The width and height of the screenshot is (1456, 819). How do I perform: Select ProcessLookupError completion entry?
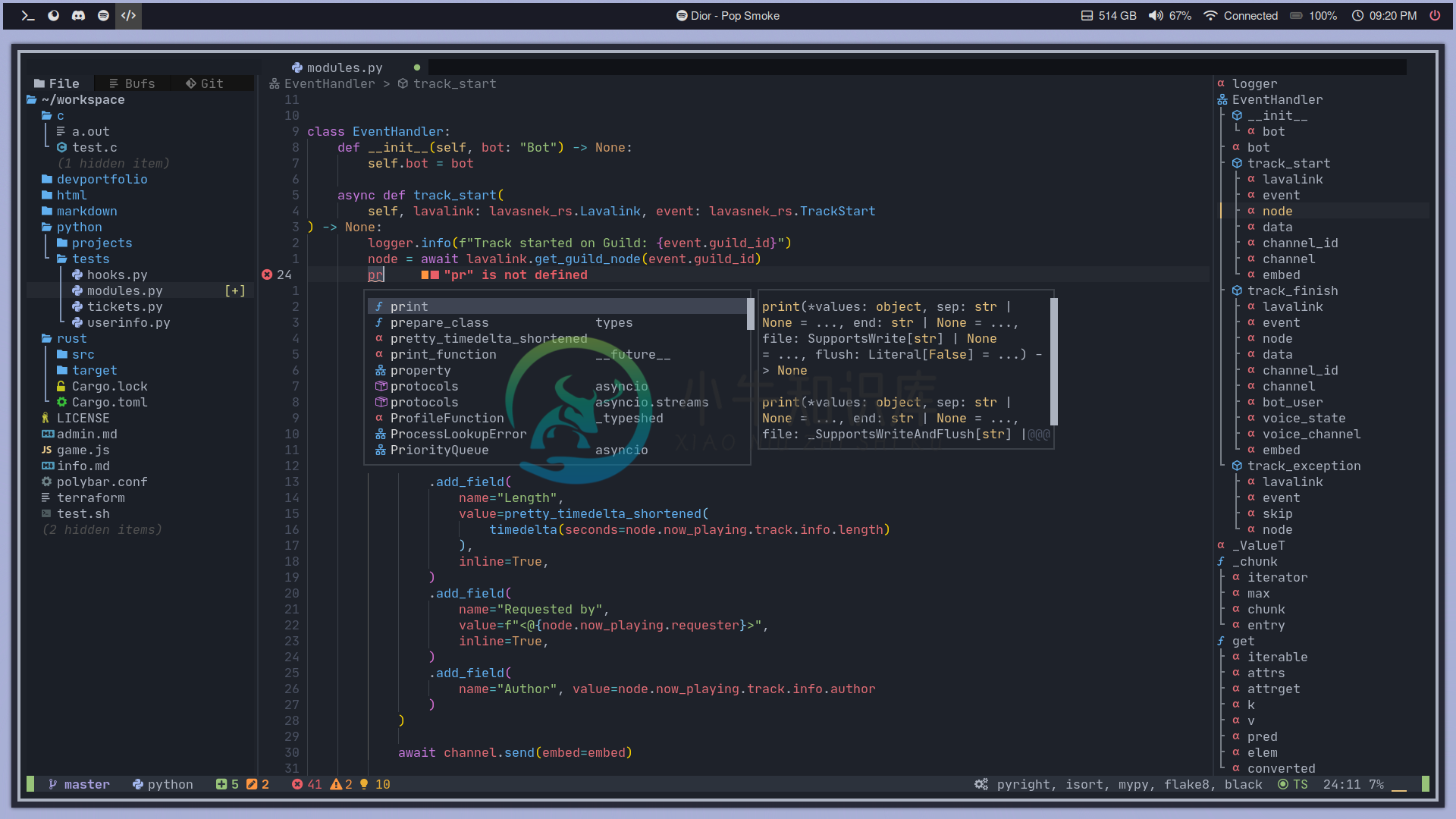pyautogui.click(x=557, y=434)
